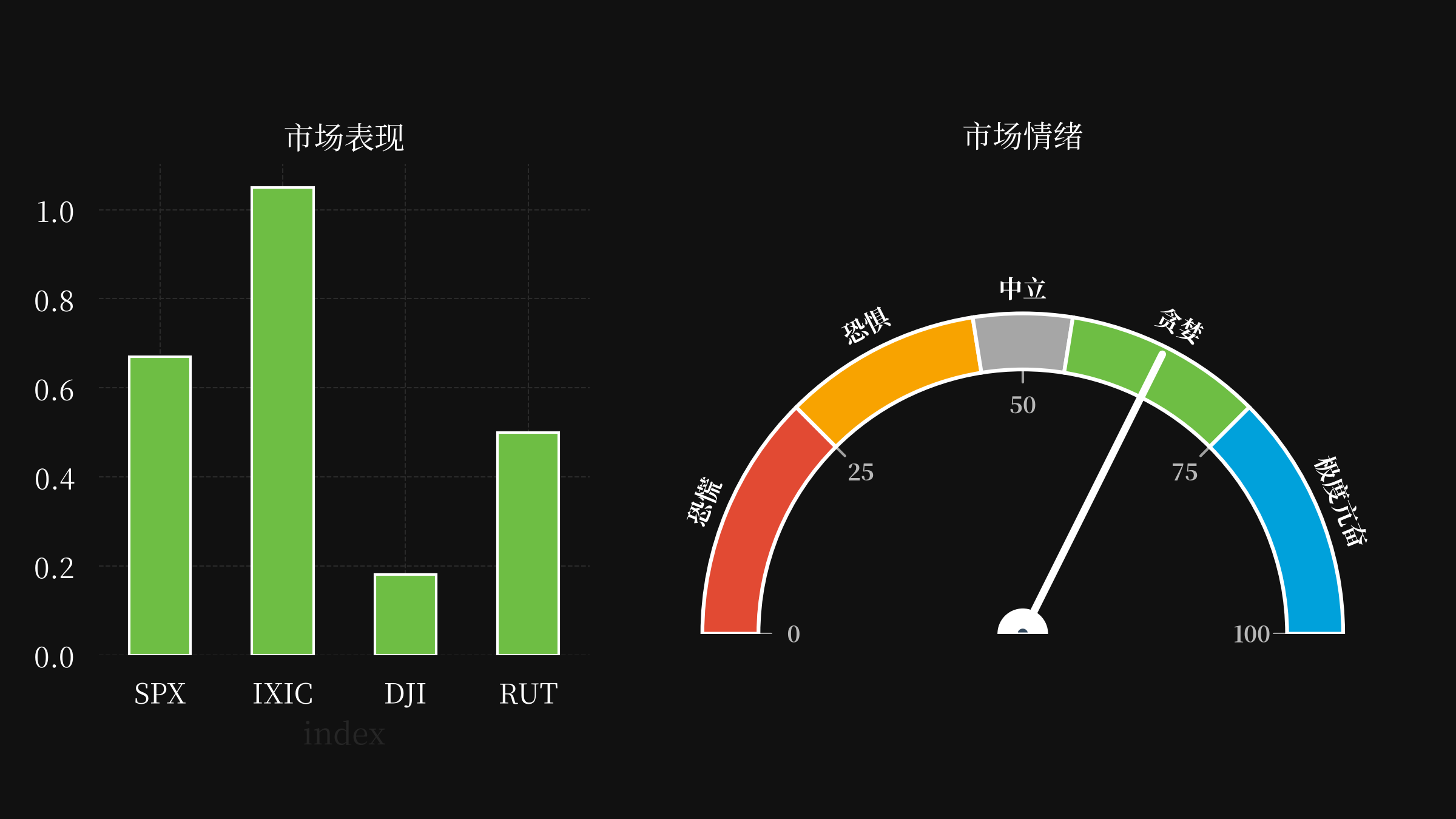Viewport: 1456px width, 819px height.
Task: Click the 市场表现 chart title
Action: pyautogui.click(x=344, y=137)
